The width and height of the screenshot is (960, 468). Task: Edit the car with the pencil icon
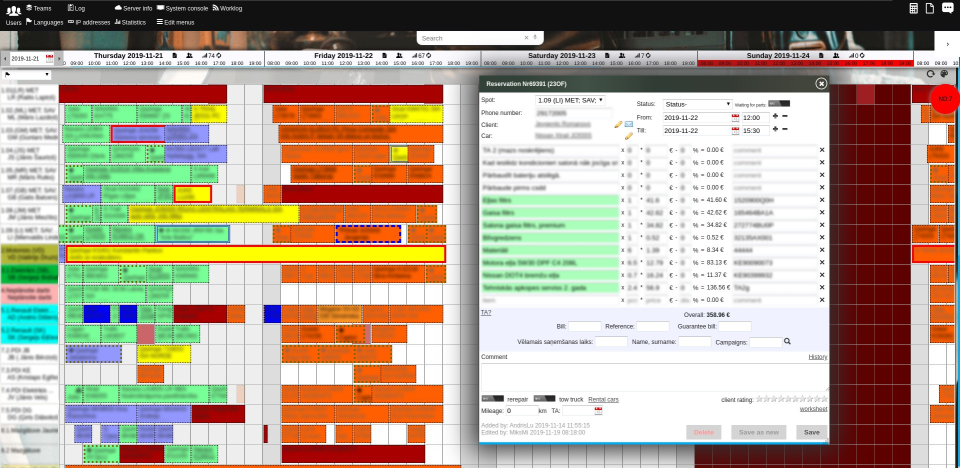pos(628,136)
